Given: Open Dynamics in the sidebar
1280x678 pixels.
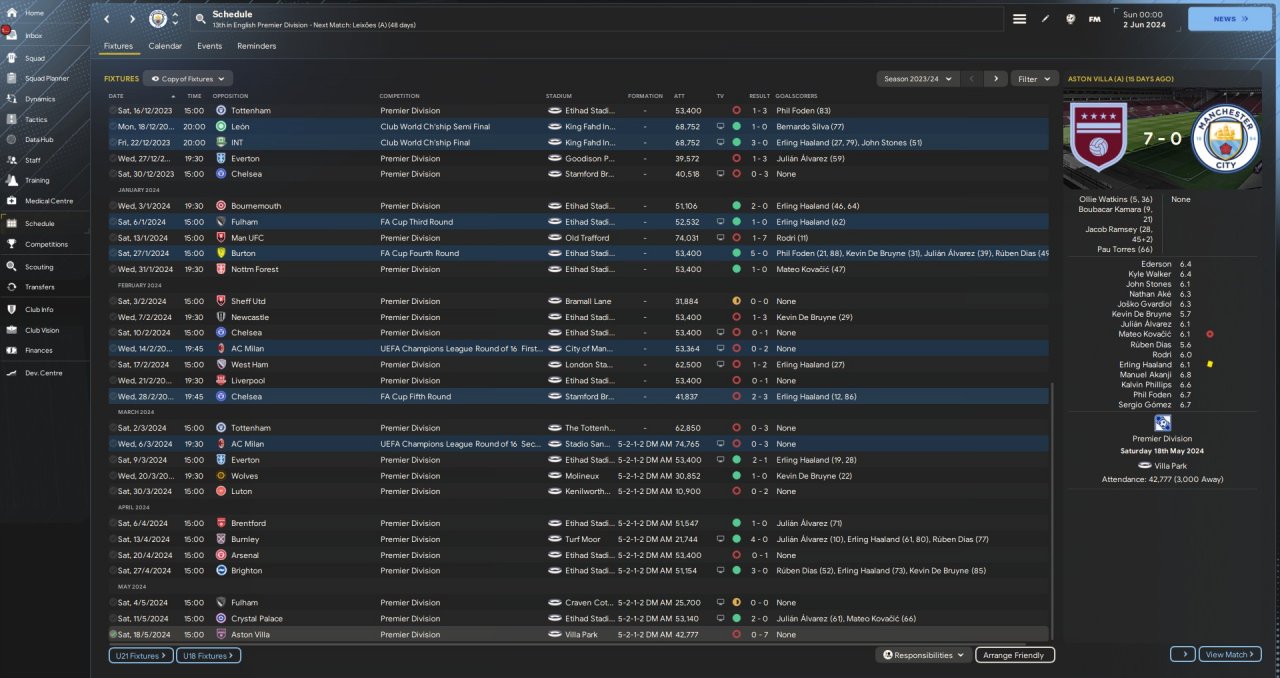Looking at the screenshot, I should coord(40,99).
